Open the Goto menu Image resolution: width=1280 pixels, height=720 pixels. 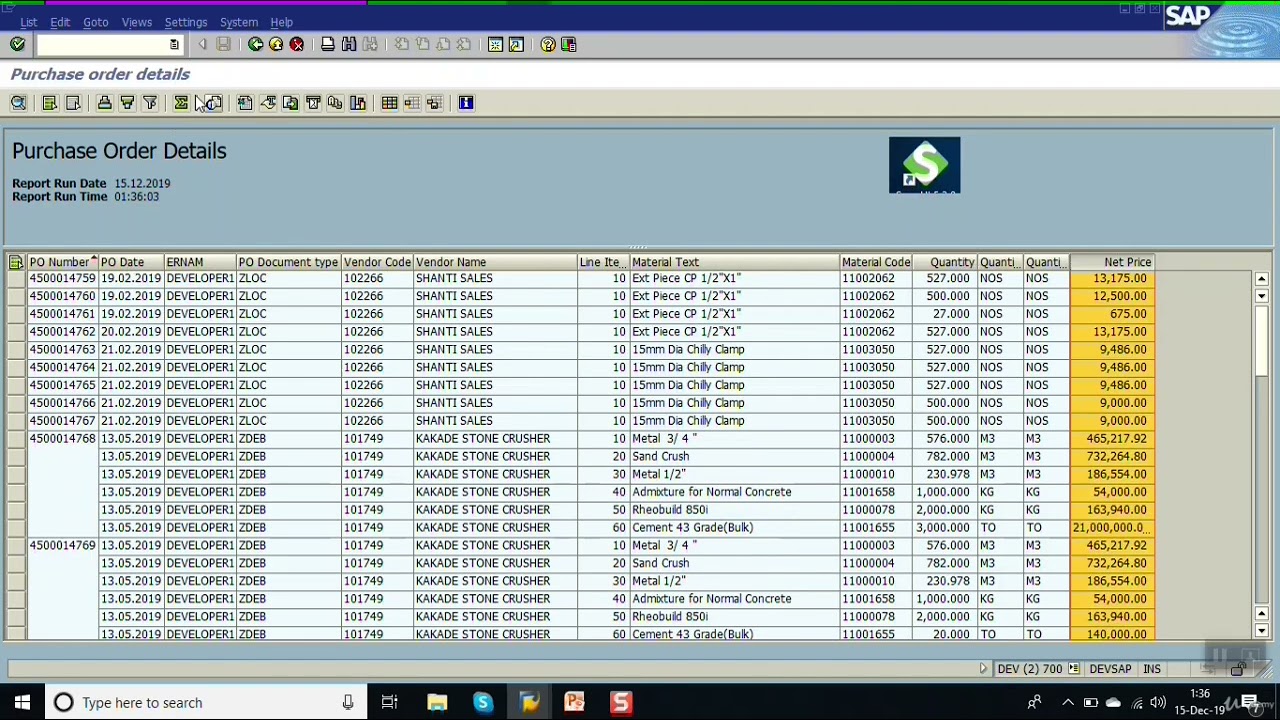pos(95,22)
